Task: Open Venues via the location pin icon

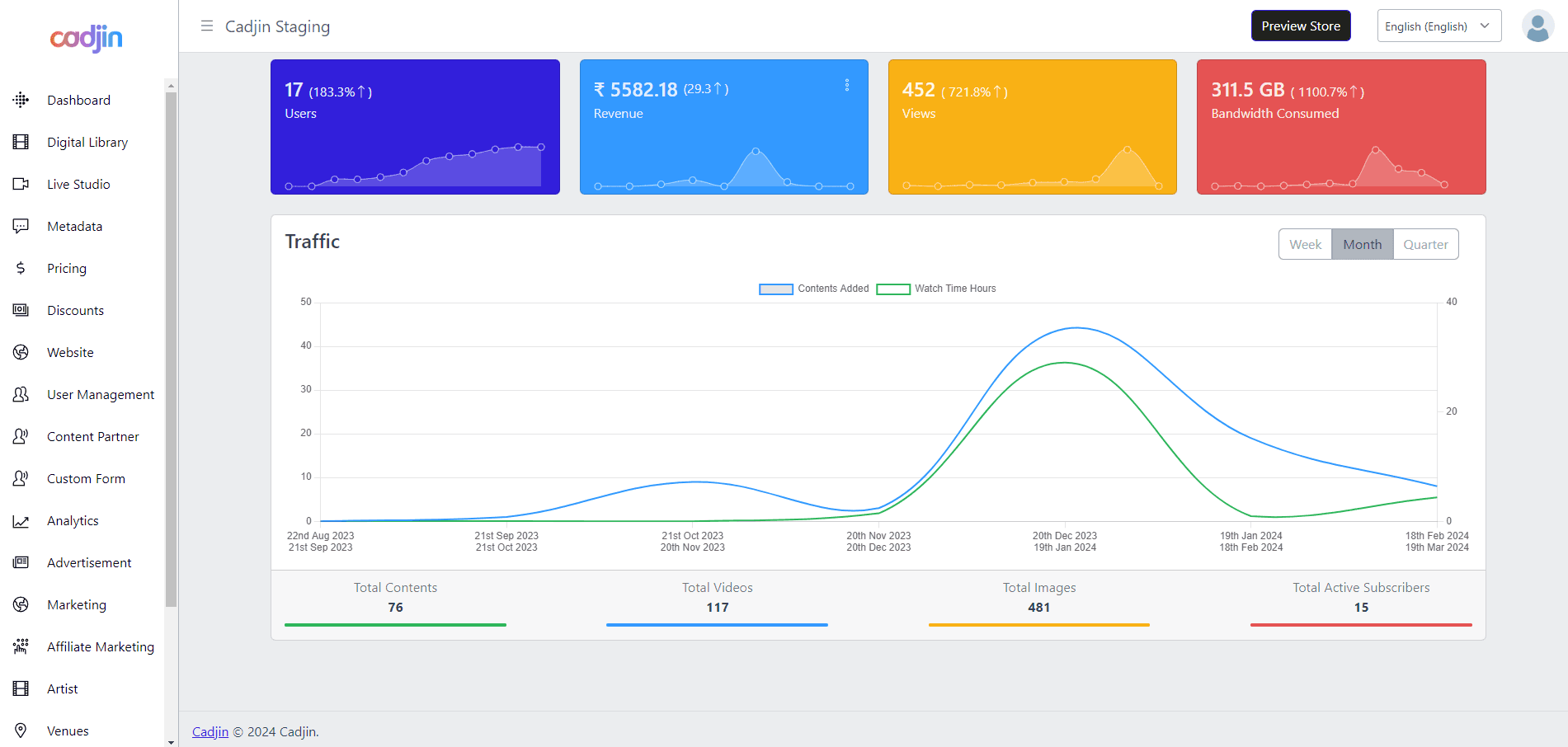Action: click(21, 731)
